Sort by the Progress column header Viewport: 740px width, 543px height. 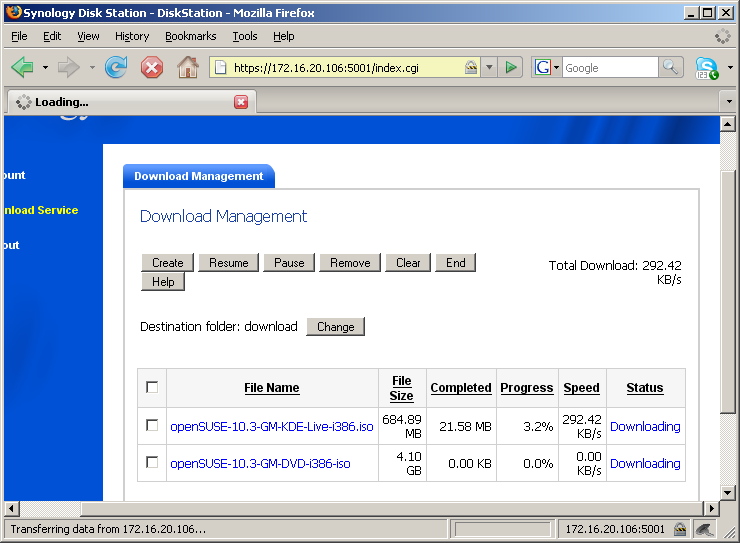point(527,388)
